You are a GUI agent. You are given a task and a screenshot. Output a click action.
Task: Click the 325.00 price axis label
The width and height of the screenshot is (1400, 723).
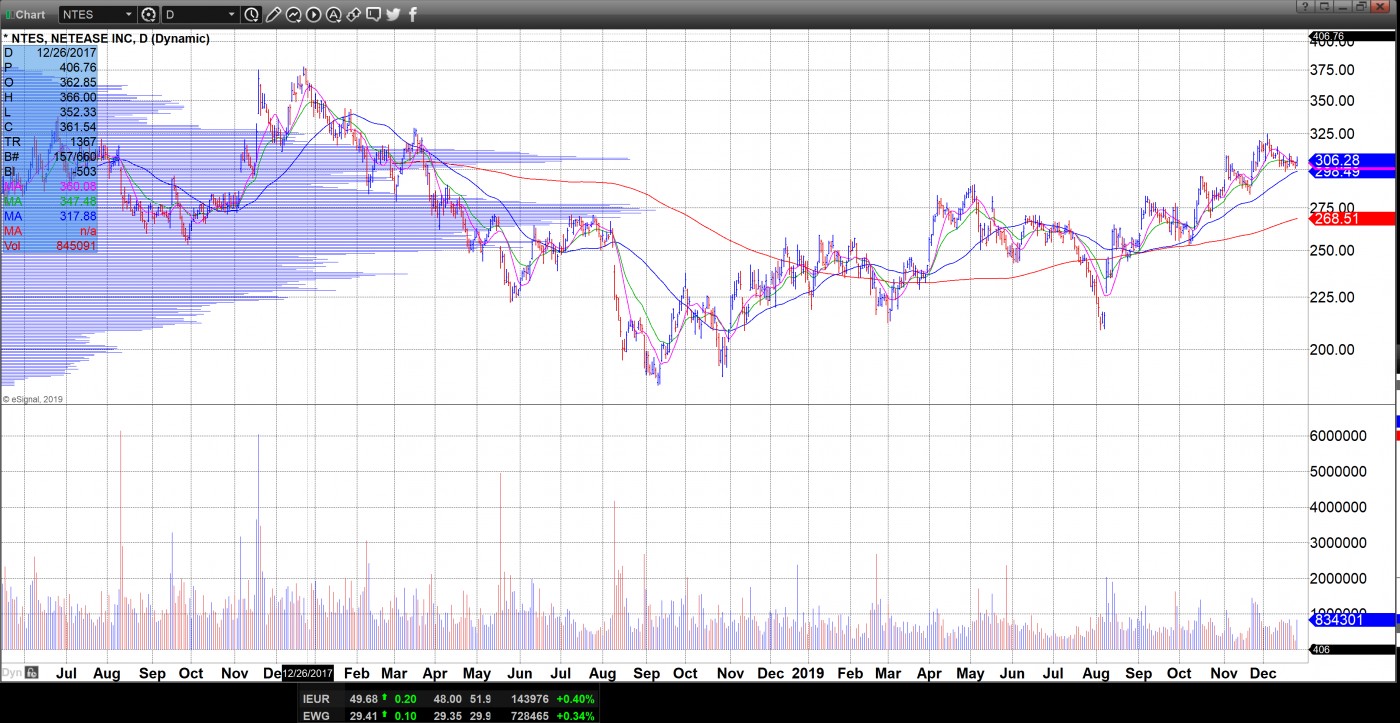(x=1332, y=133)
